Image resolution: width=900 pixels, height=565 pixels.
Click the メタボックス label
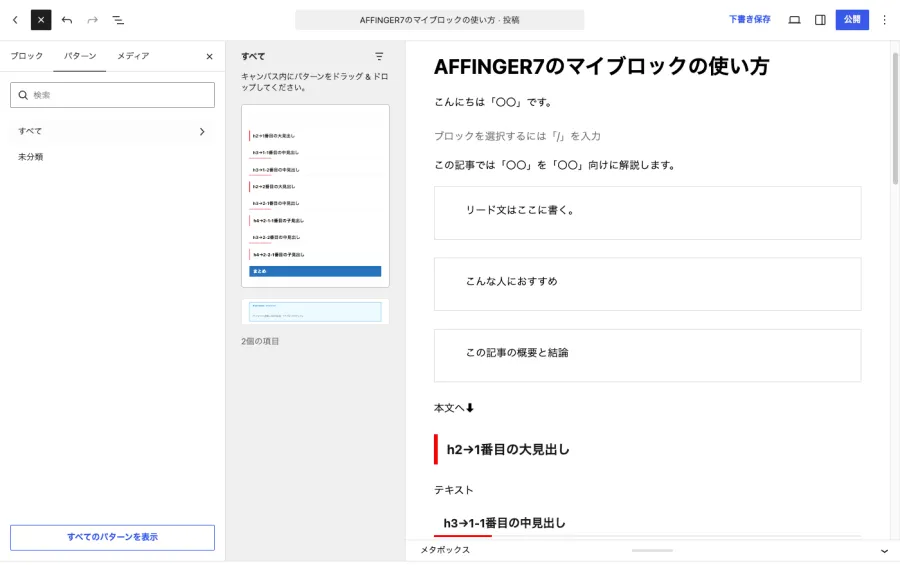pyautogui.click(x=445, y=550)
